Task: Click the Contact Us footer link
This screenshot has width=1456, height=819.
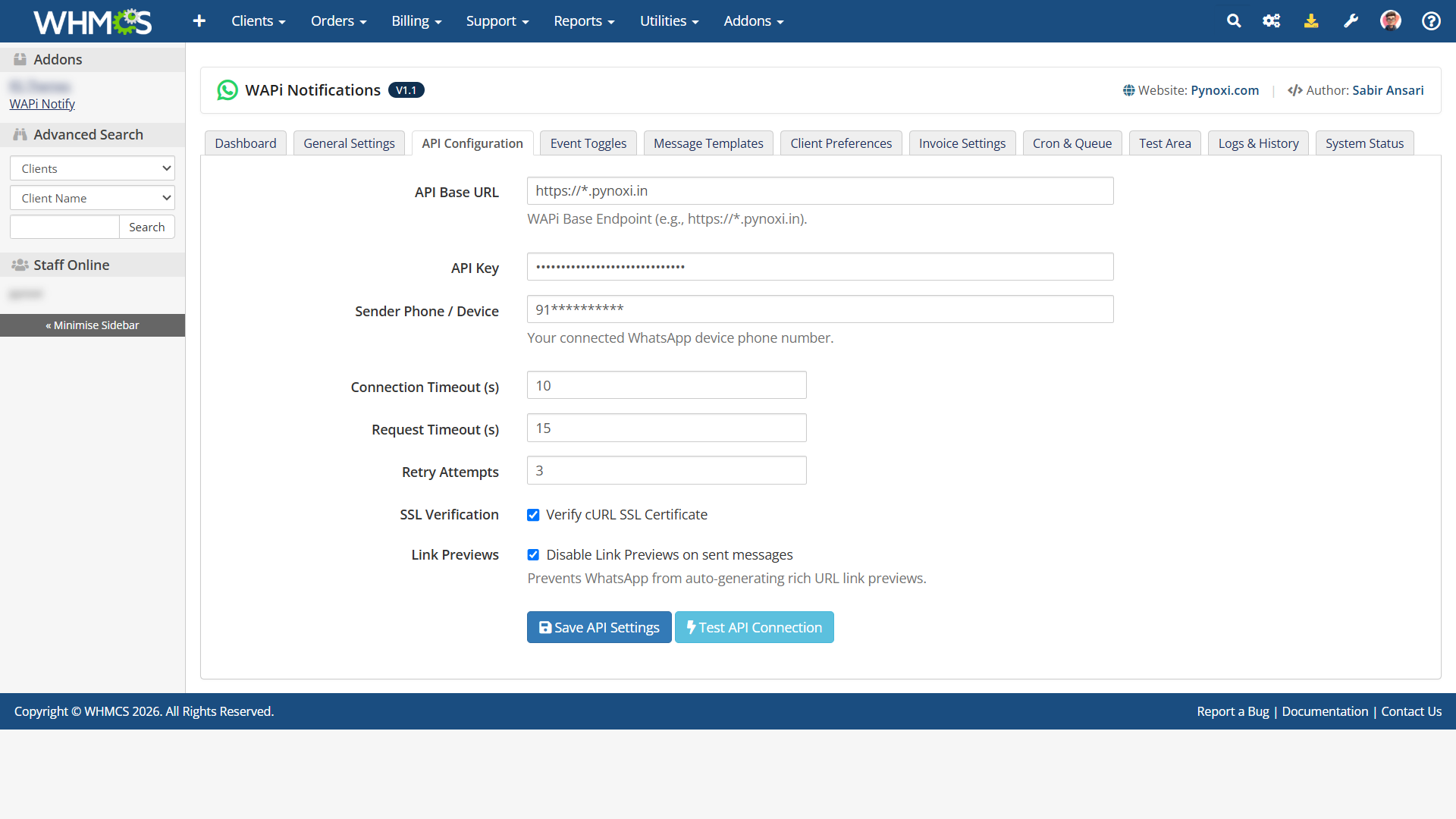Action: pos(1411,711)
